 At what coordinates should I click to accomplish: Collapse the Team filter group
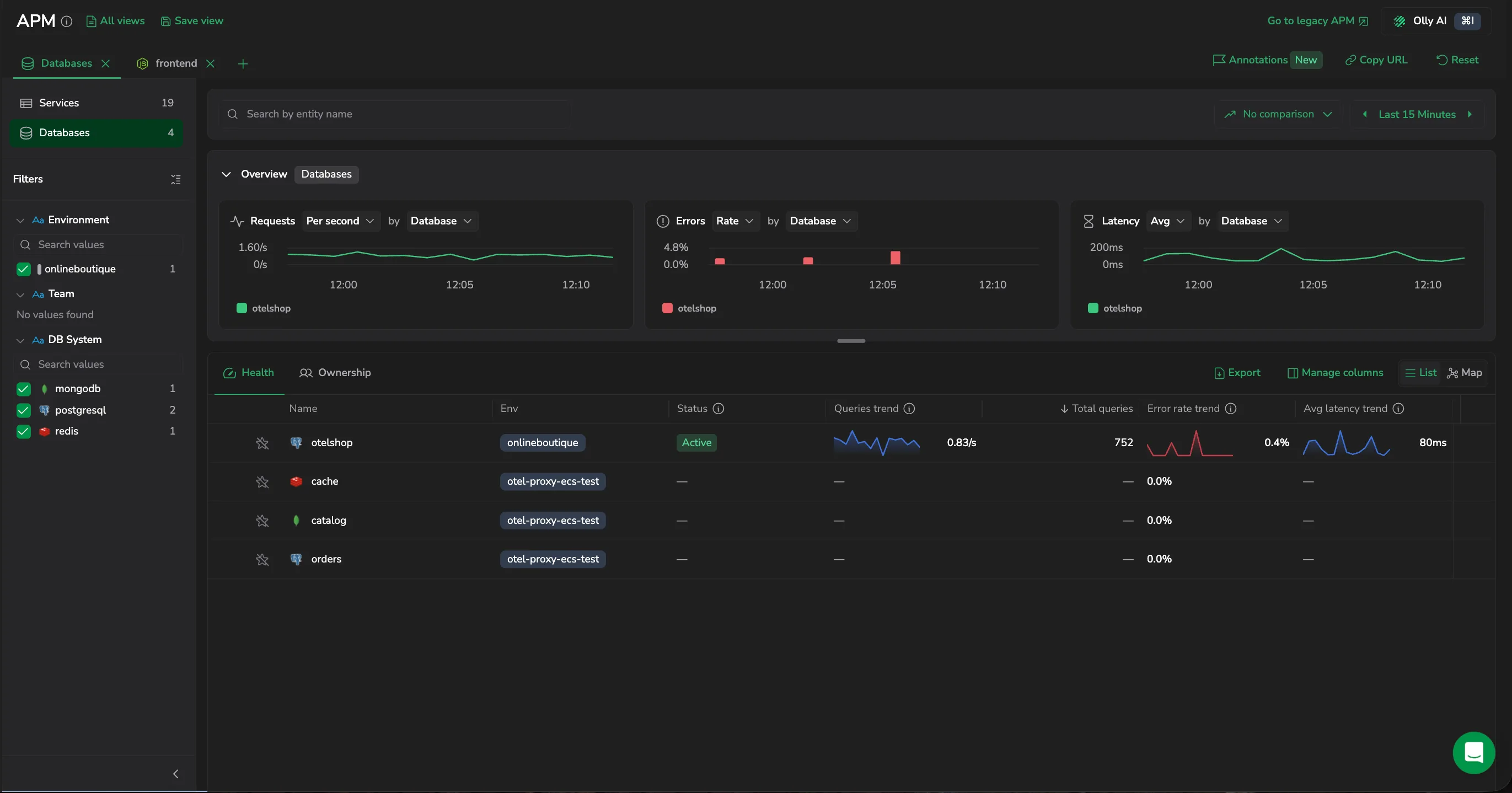click(20, 294)
